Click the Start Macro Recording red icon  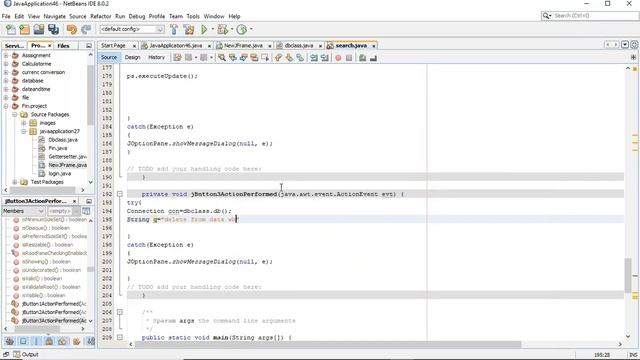338,58
